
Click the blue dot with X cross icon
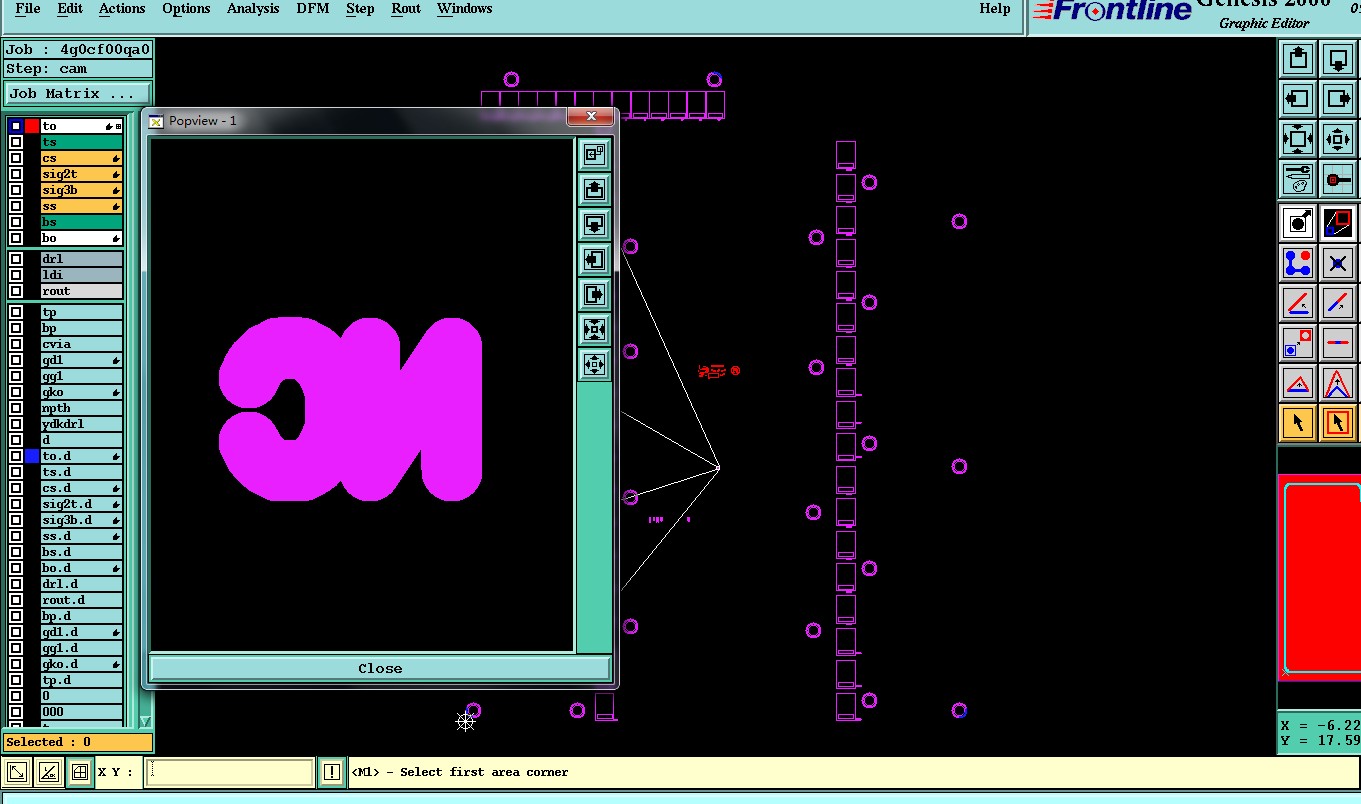(x=1338, y=263)
